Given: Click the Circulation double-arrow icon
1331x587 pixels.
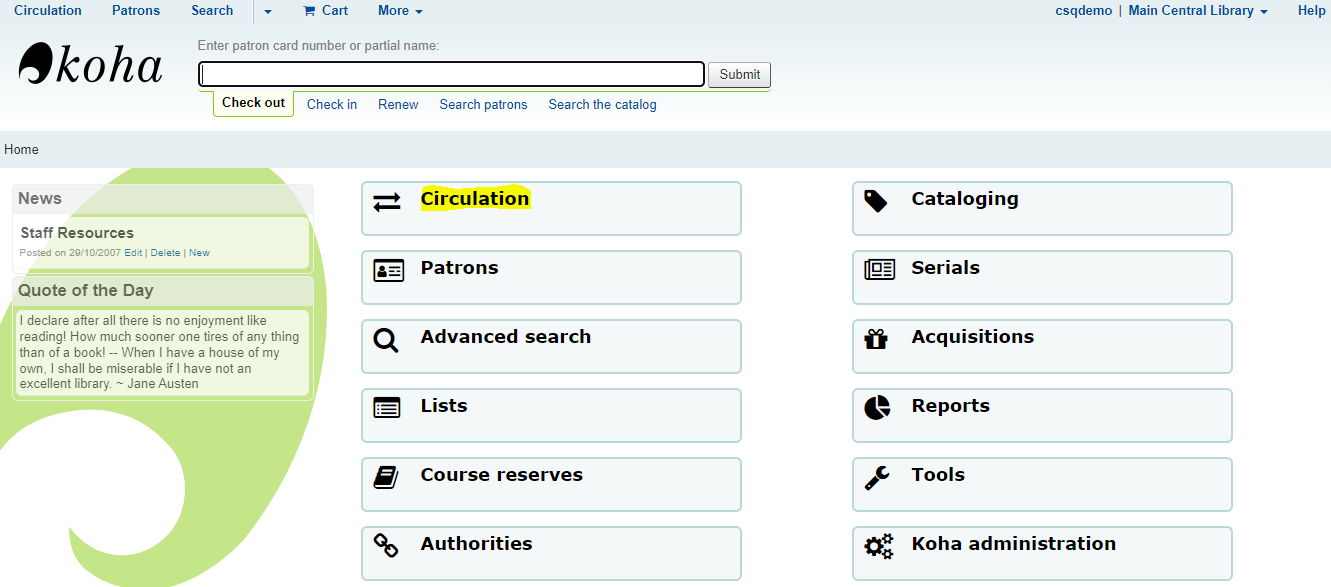Looking at the screenshot, I should (x=386, y=202).
